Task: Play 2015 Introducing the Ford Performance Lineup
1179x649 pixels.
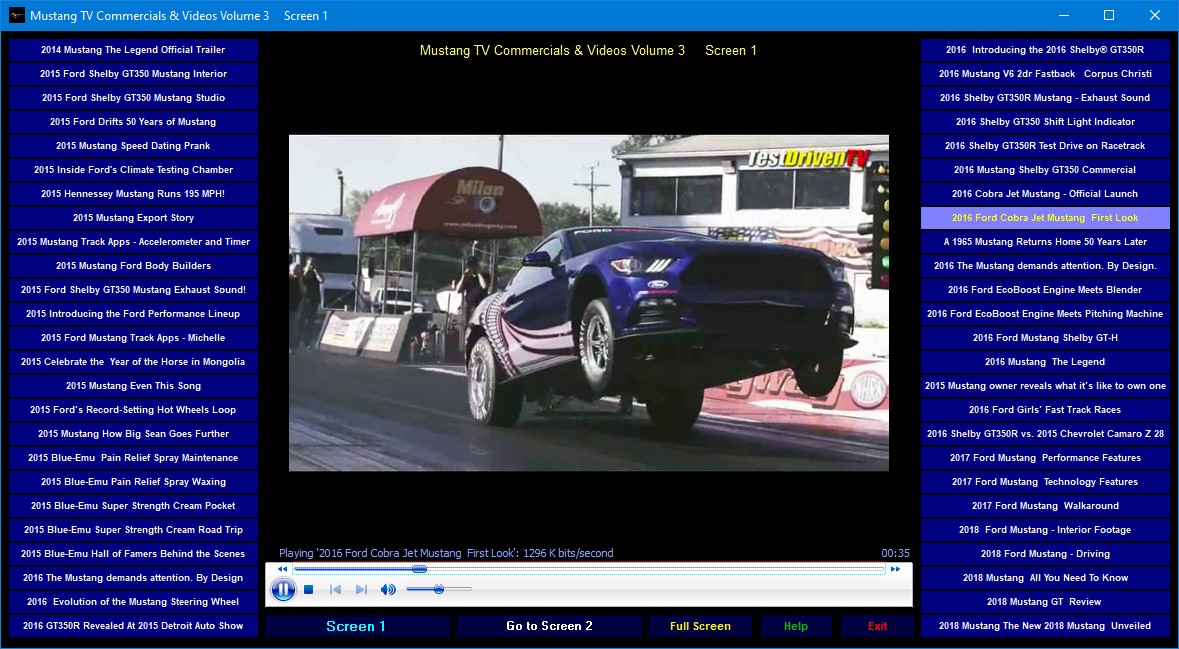Action: 133,314
